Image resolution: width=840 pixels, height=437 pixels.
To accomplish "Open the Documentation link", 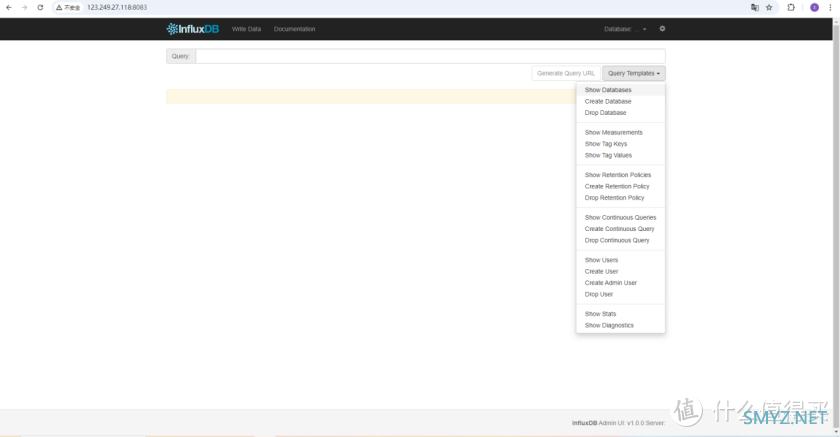I will click(x=294, y=29).
